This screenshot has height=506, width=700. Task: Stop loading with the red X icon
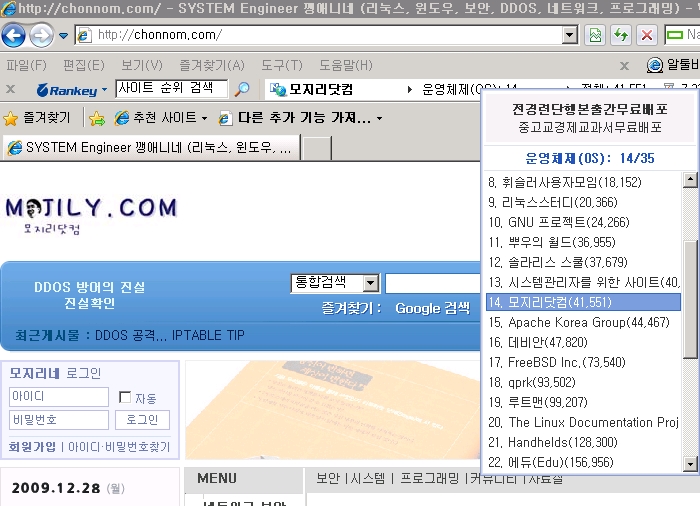[647, 35]
